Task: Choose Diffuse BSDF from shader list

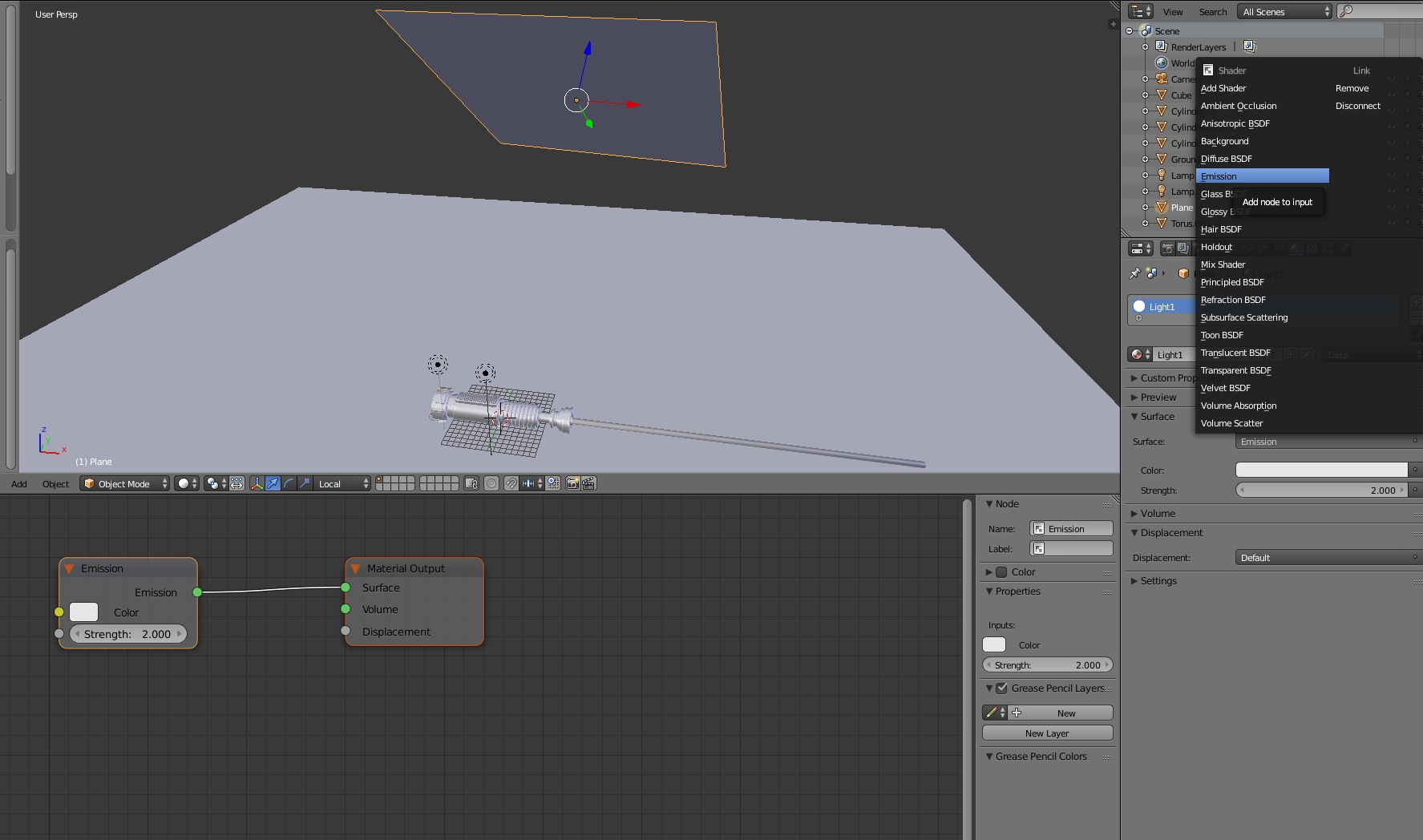Action: [1263, 159]
